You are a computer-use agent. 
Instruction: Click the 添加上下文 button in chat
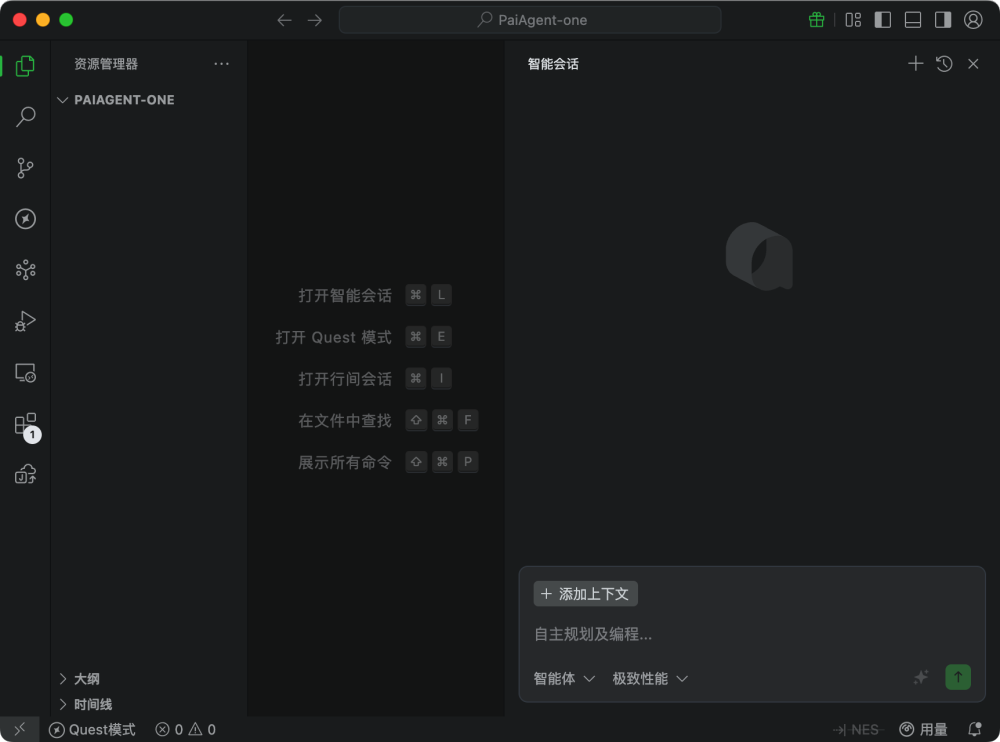585,593
